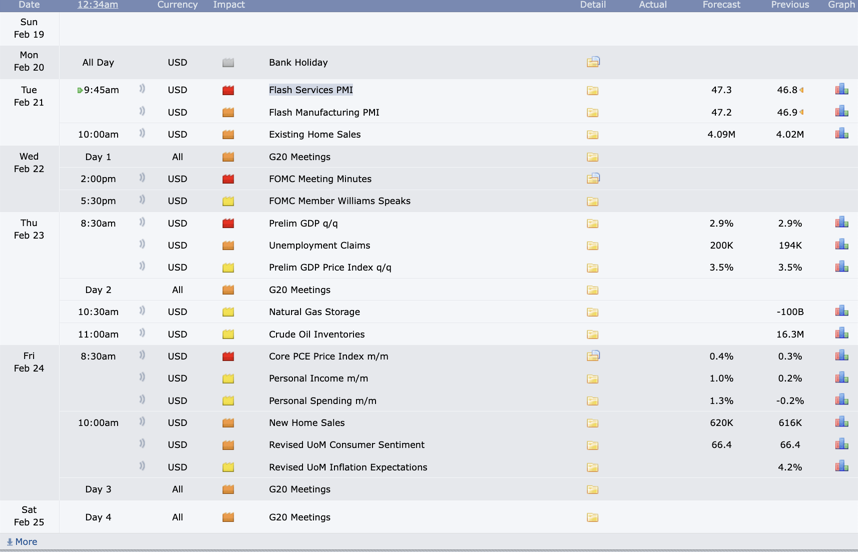This screenshot has width=858, height=552.
Task: Show the Prelim GDP q/q graph
Action: (x=841, y=223)
